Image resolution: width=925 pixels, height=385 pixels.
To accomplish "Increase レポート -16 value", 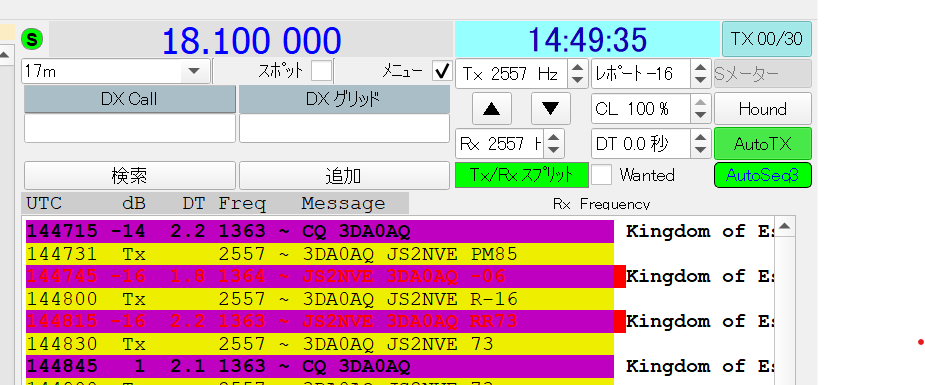I will click(700, 67).
